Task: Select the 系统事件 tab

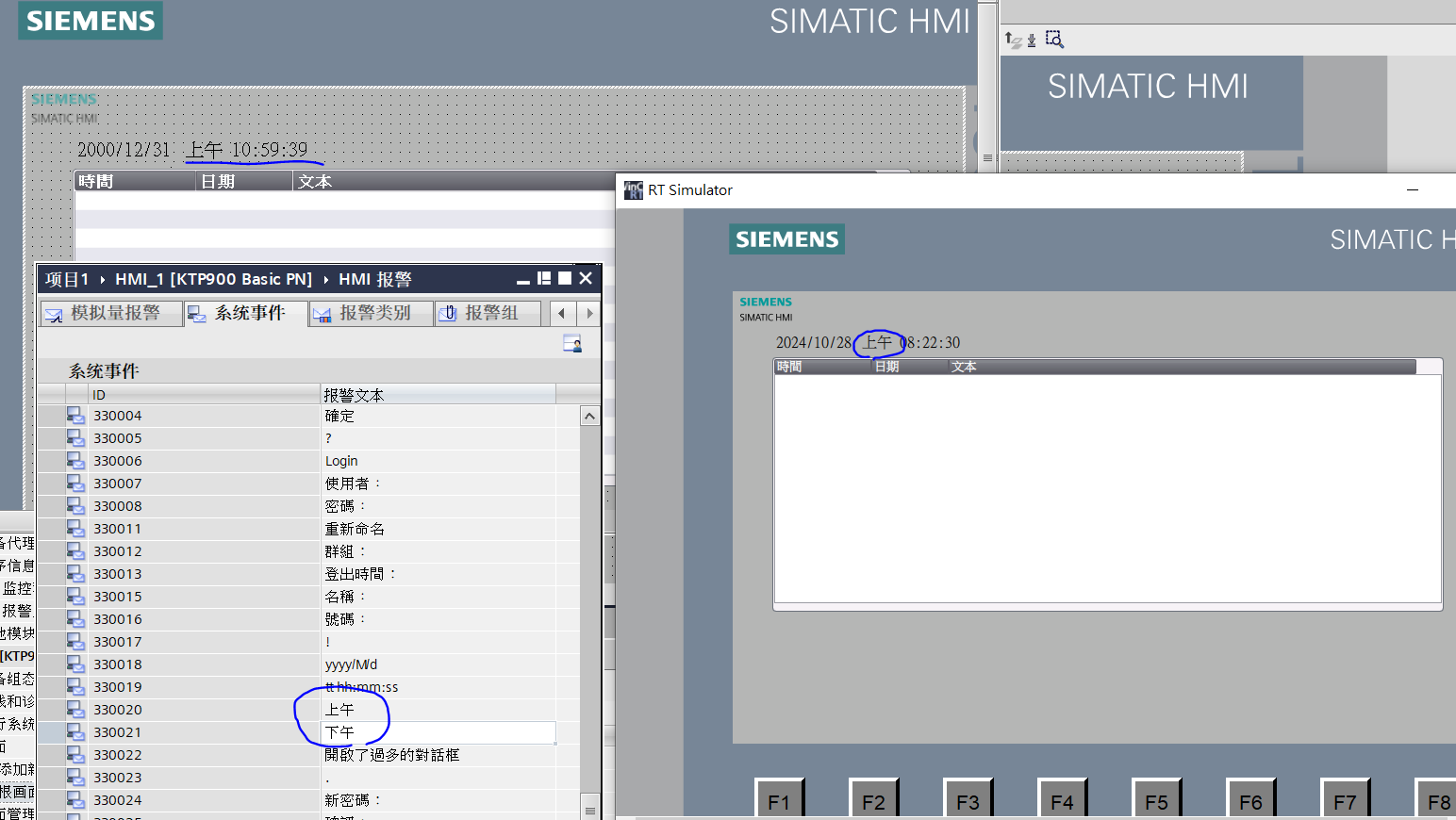Action: click(x=246, y=313)
